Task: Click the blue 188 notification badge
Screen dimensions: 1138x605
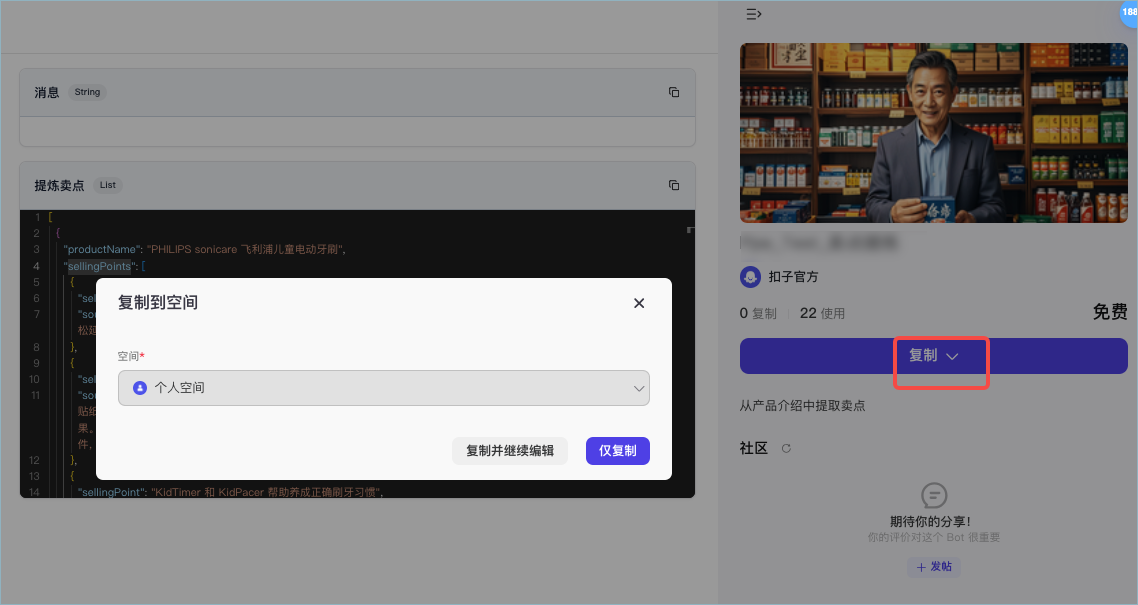Action: coord(1129,12)
